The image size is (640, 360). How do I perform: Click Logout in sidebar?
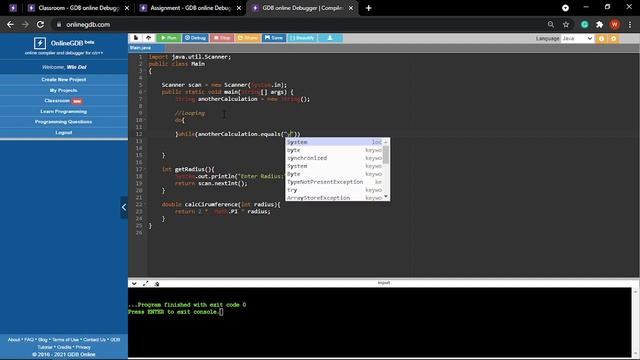[x=64, y=133]
